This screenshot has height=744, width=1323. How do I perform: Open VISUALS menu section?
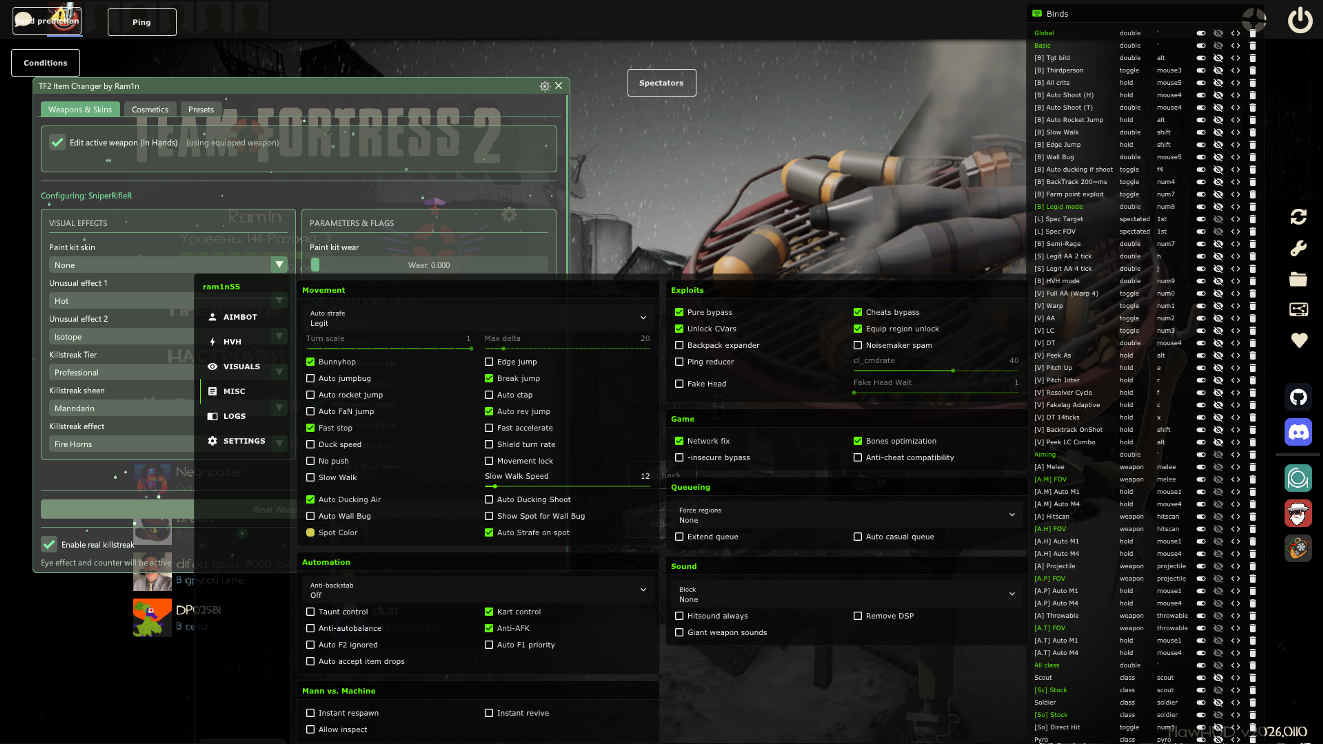point(241,367)
